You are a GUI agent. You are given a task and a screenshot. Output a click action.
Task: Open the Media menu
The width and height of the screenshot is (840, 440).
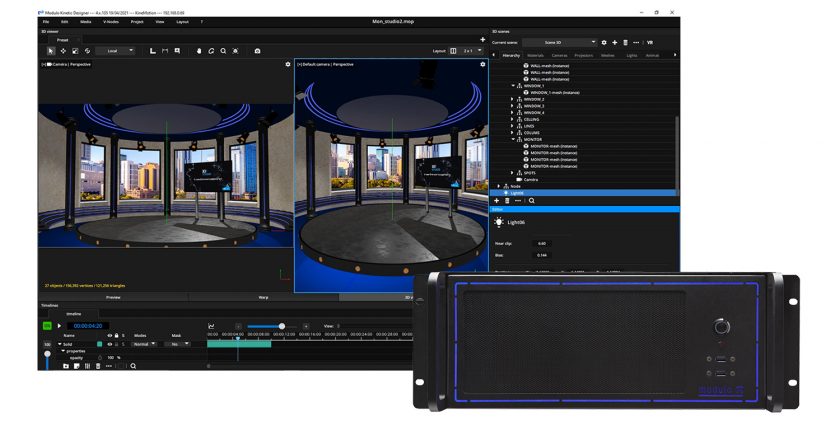(x=86, y=22)
